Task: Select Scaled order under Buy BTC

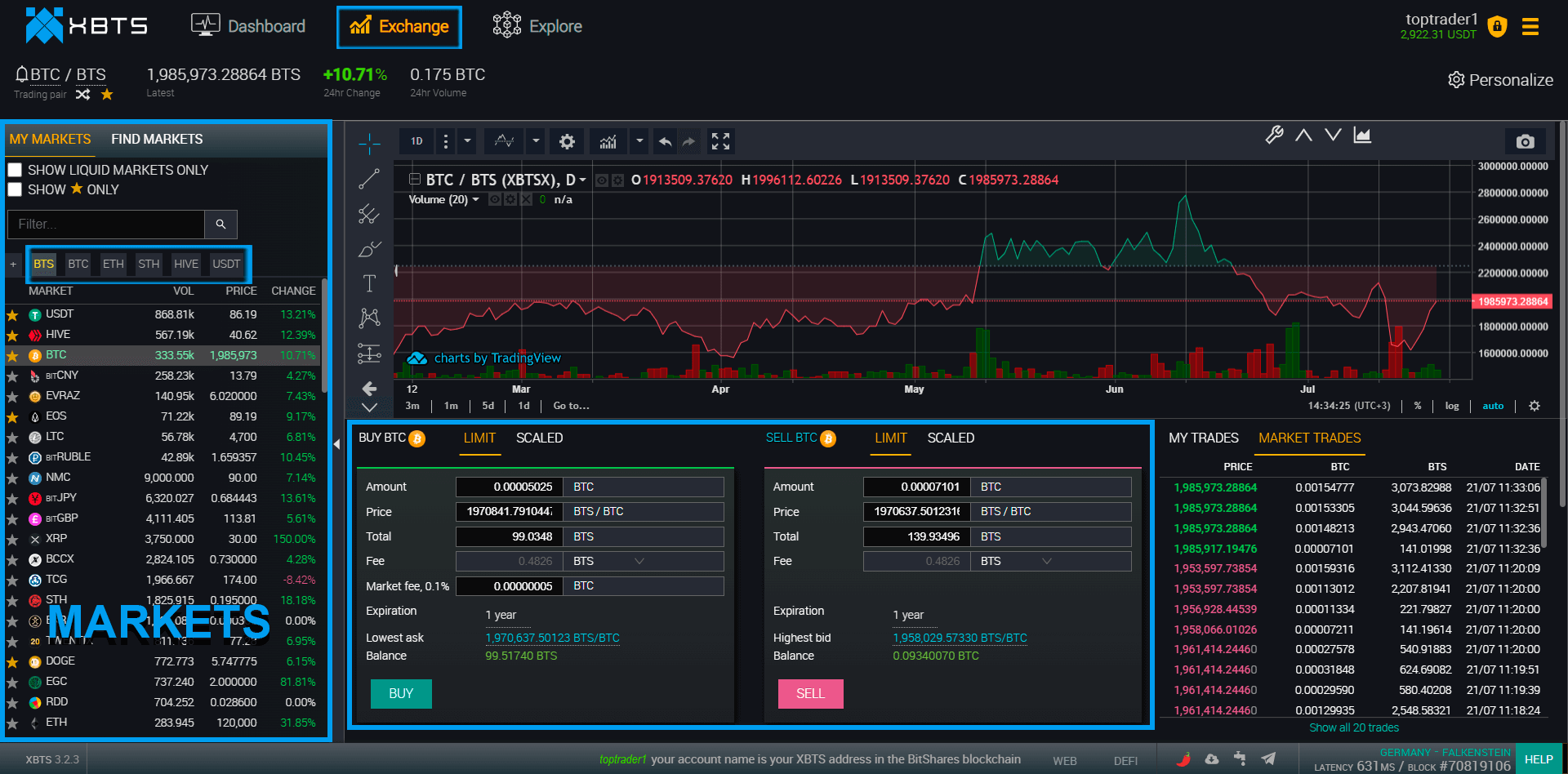Action: 540,438
